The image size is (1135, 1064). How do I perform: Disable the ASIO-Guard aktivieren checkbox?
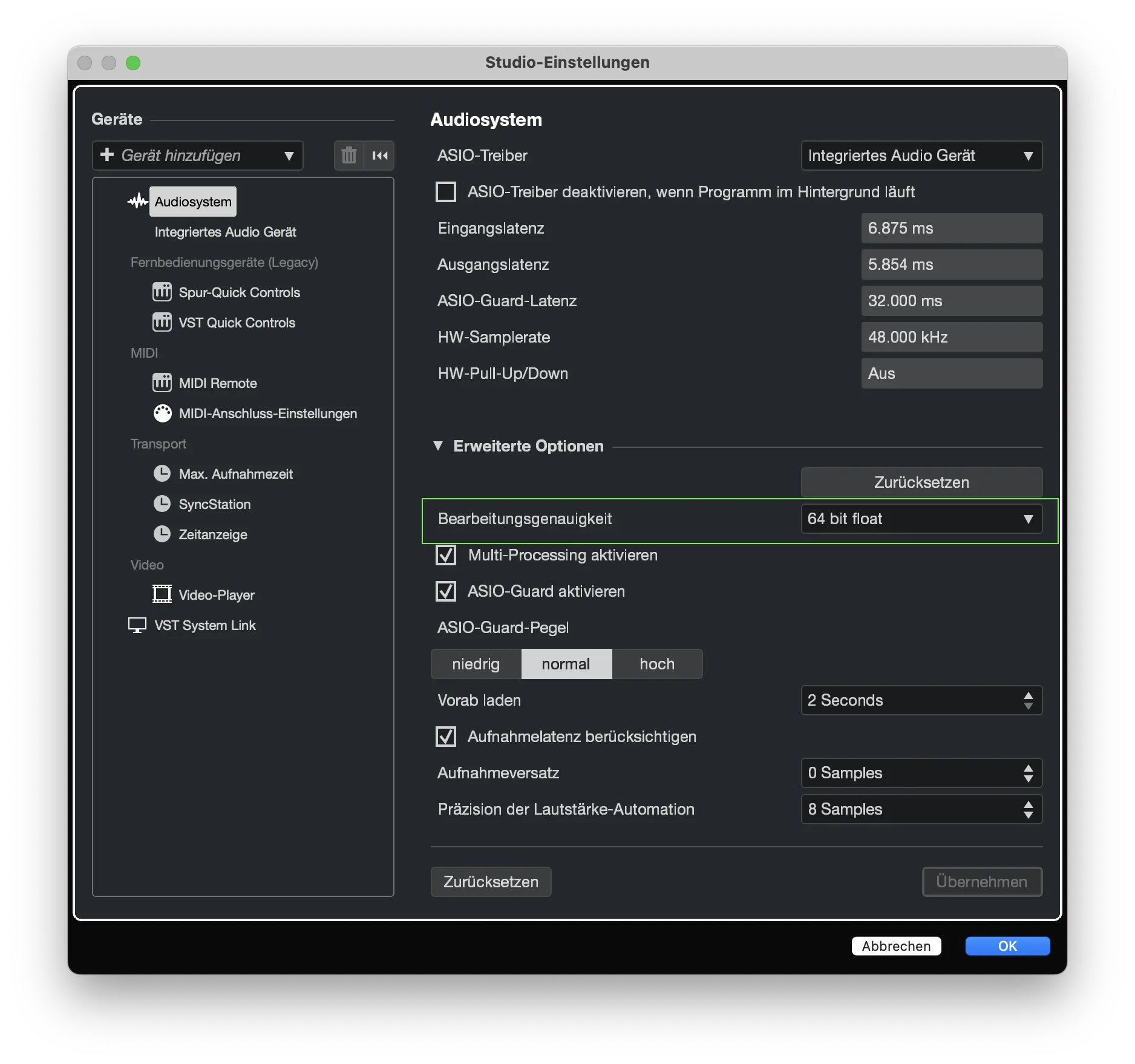446,591
